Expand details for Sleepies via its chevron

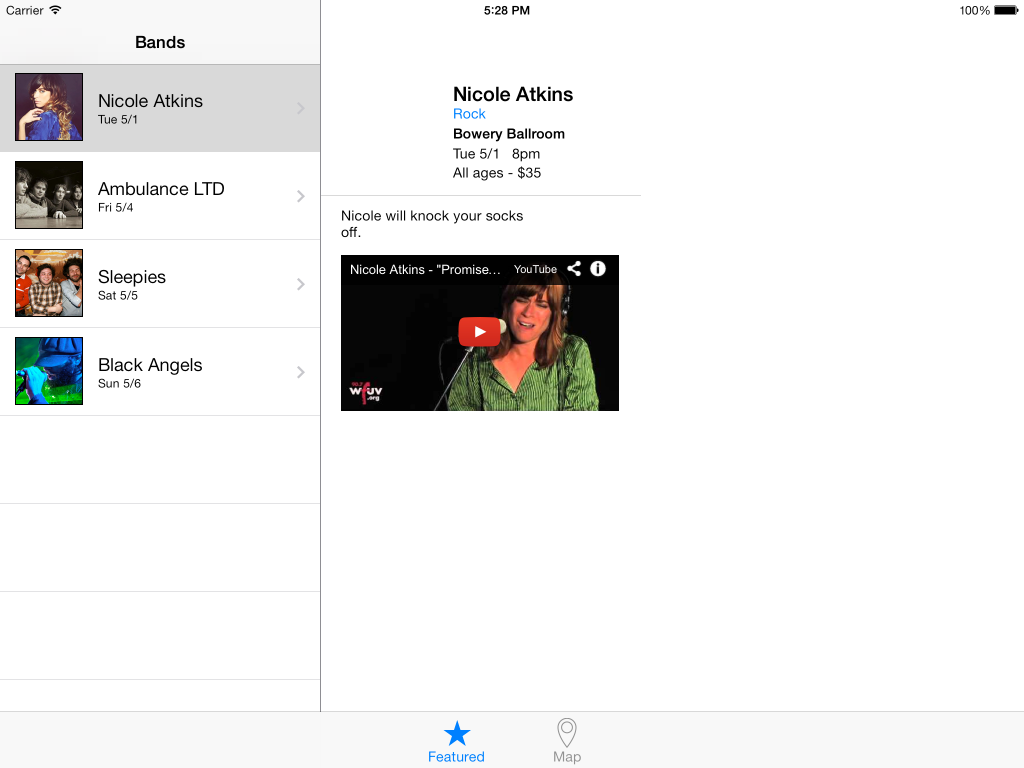(299, 284)
